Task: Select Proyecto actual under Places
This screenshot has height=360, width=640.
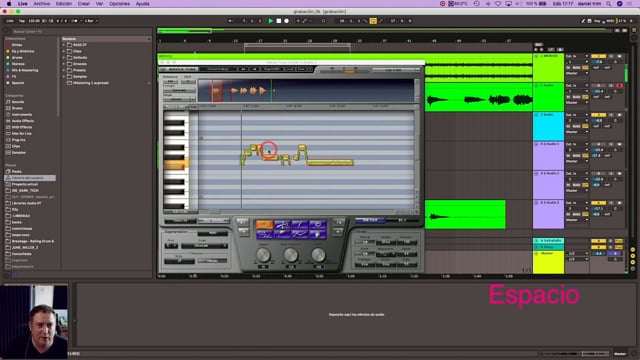Action: click(24, 184)
